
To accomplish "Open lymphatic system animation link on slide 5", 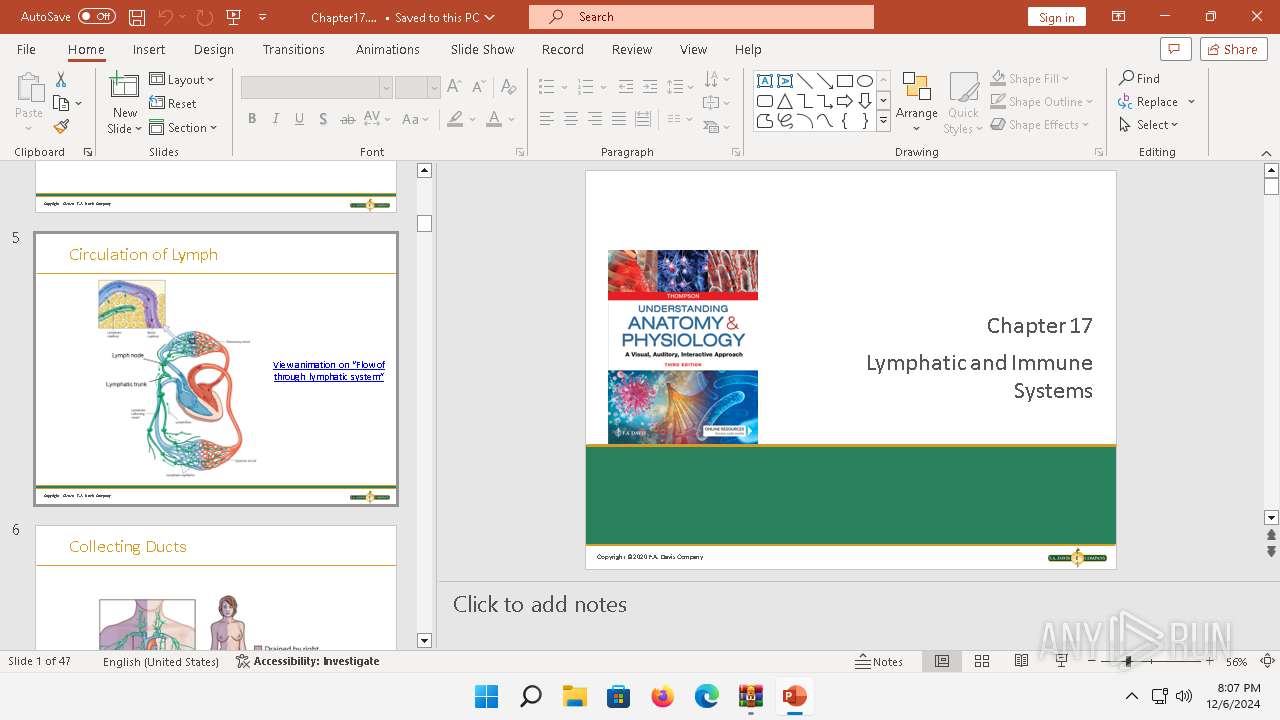I will point(328,371).
